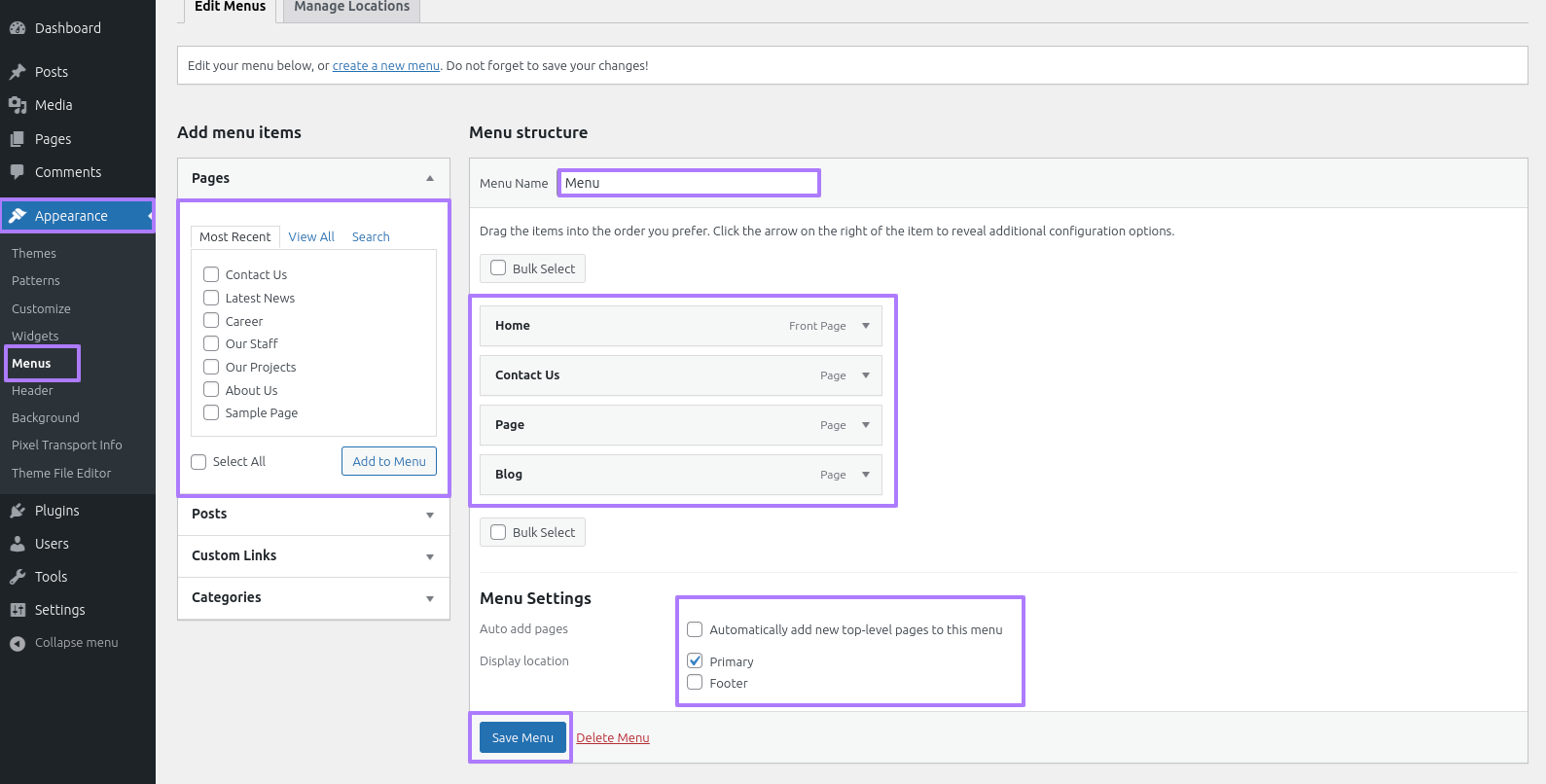Screen dimensions: 1546x784
Task: Click the Save Menu button
Action: (522, 737)
